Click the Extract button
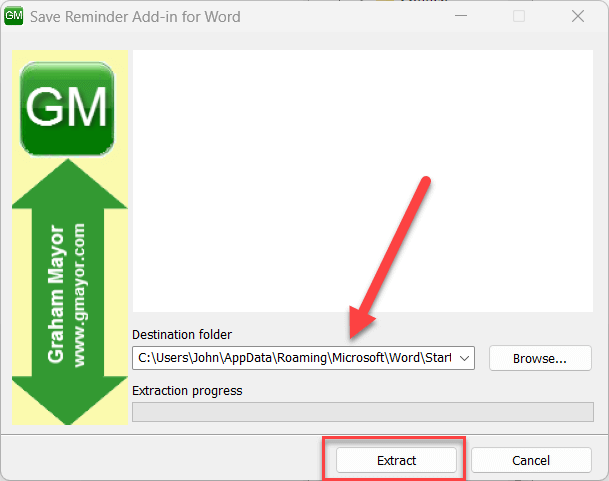This screenshot has width=609, height=481. (x=396, y=460)
